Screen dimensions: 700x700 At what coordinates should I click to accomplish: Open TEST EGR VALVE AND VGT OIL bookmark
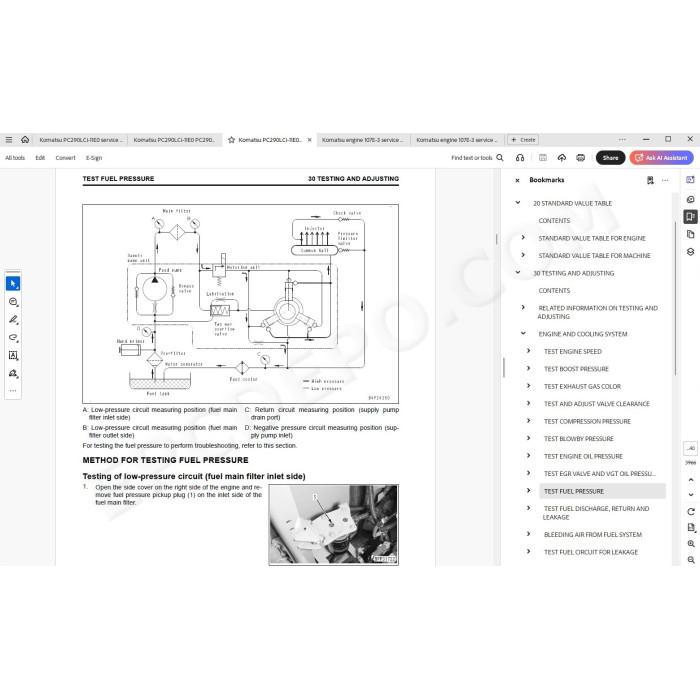tap(600, 474)
